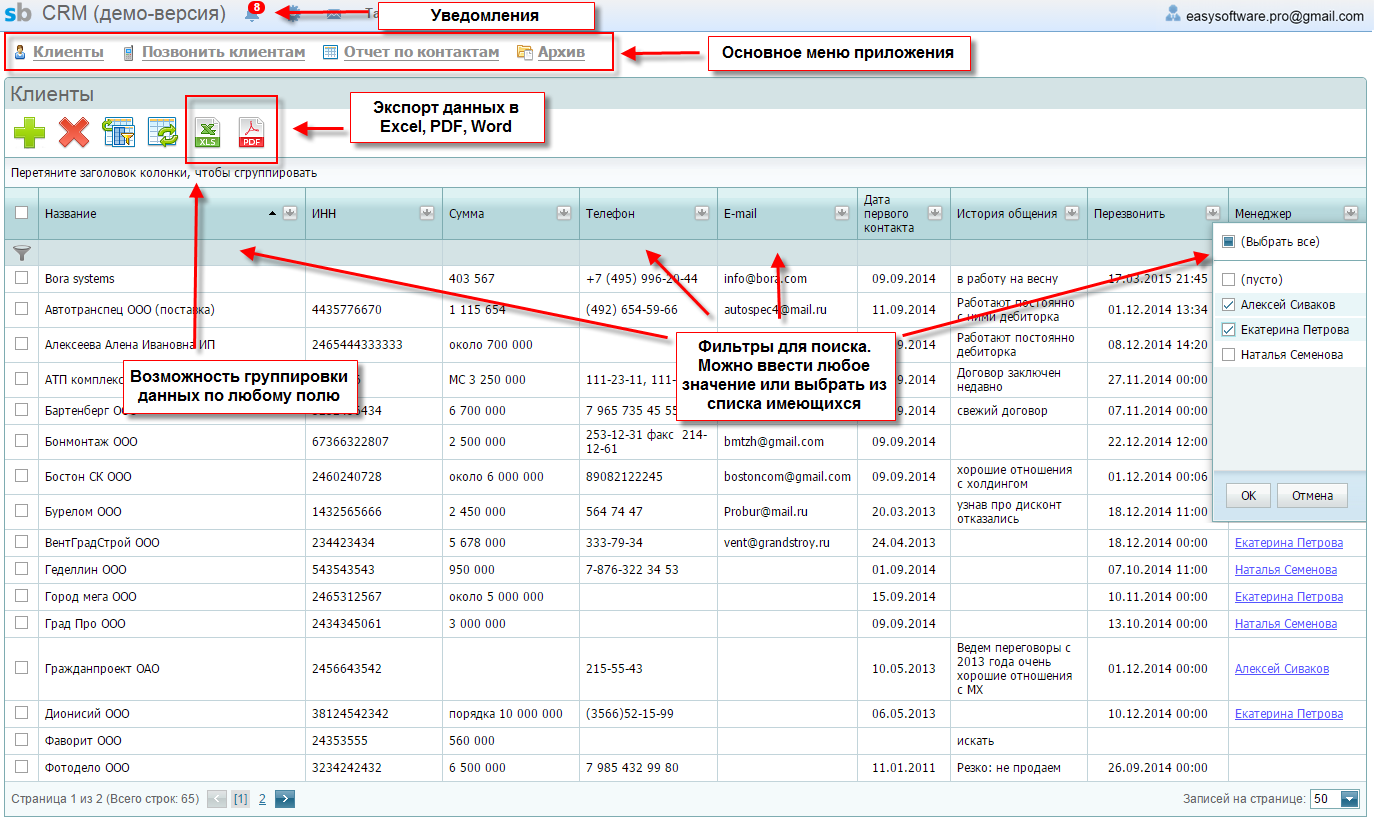Confirm filter with OK button

coord(1248,495)
